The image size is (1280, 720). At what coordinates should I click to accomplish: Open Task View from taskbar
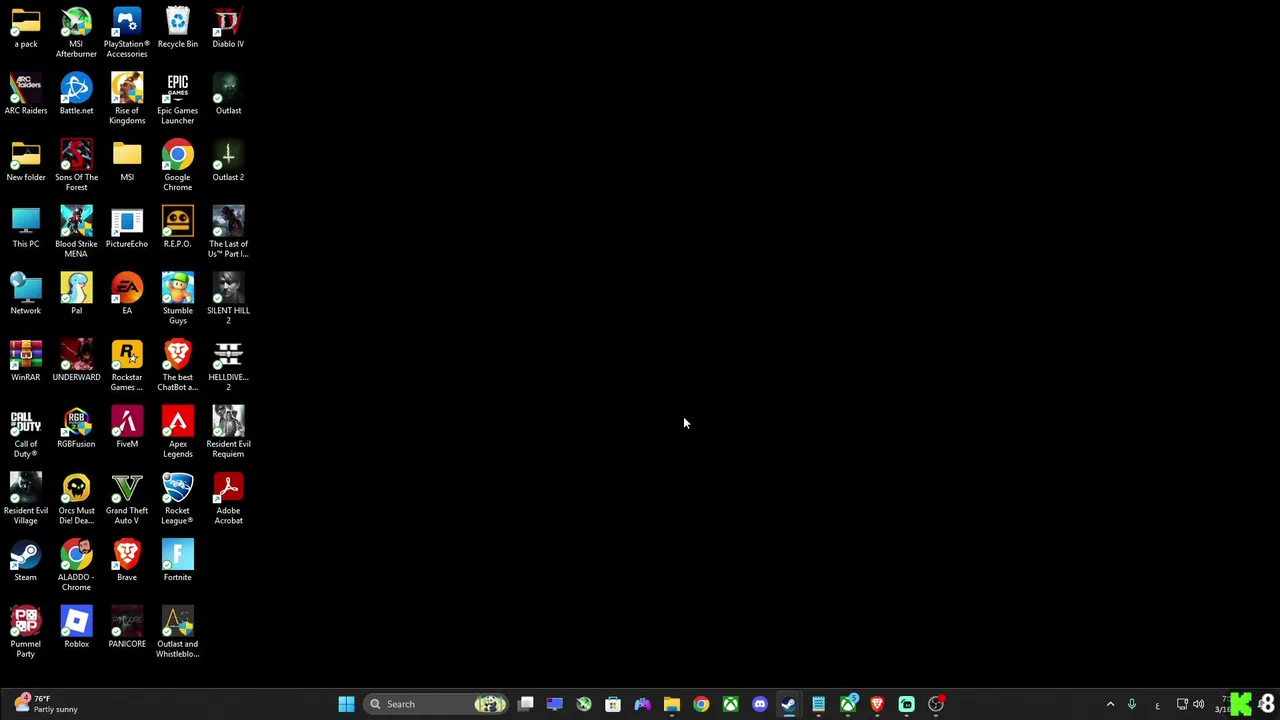[x=526, y=704]
